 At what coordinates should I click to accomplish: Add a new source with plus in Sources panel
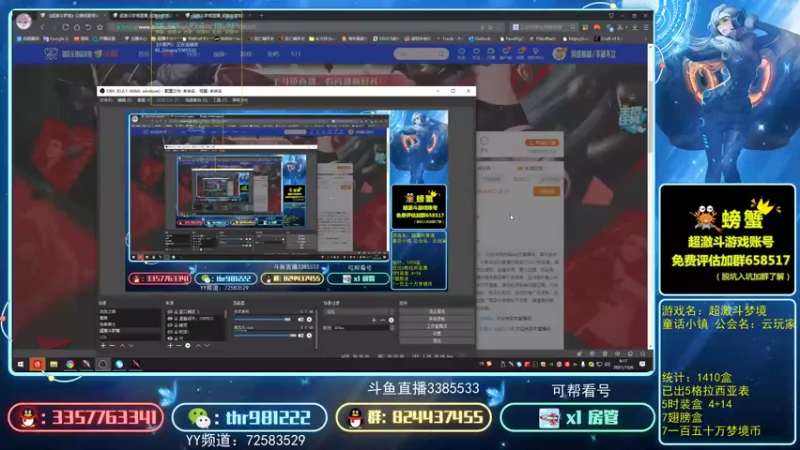point(170,345)
